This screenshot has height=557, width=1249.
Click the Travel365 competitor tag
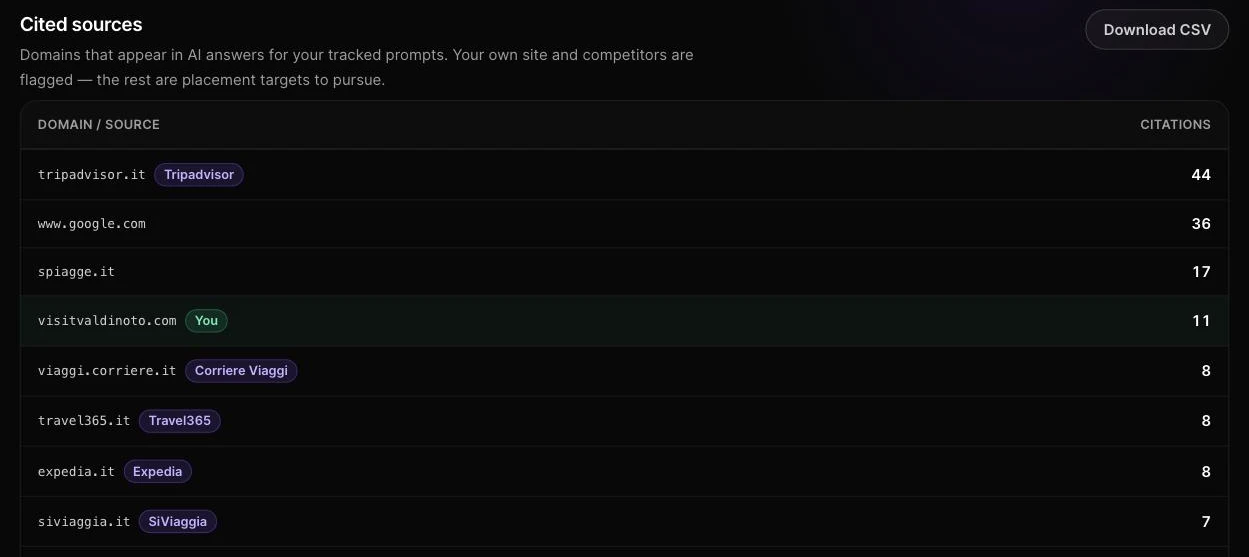point(180,421)
